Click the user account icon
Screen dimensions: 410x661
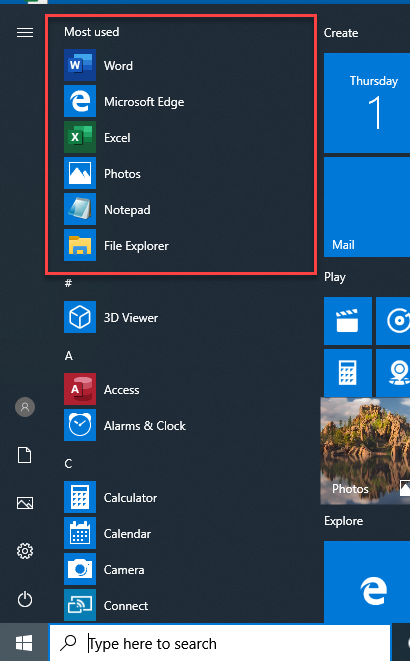click(x=25, y=407)
